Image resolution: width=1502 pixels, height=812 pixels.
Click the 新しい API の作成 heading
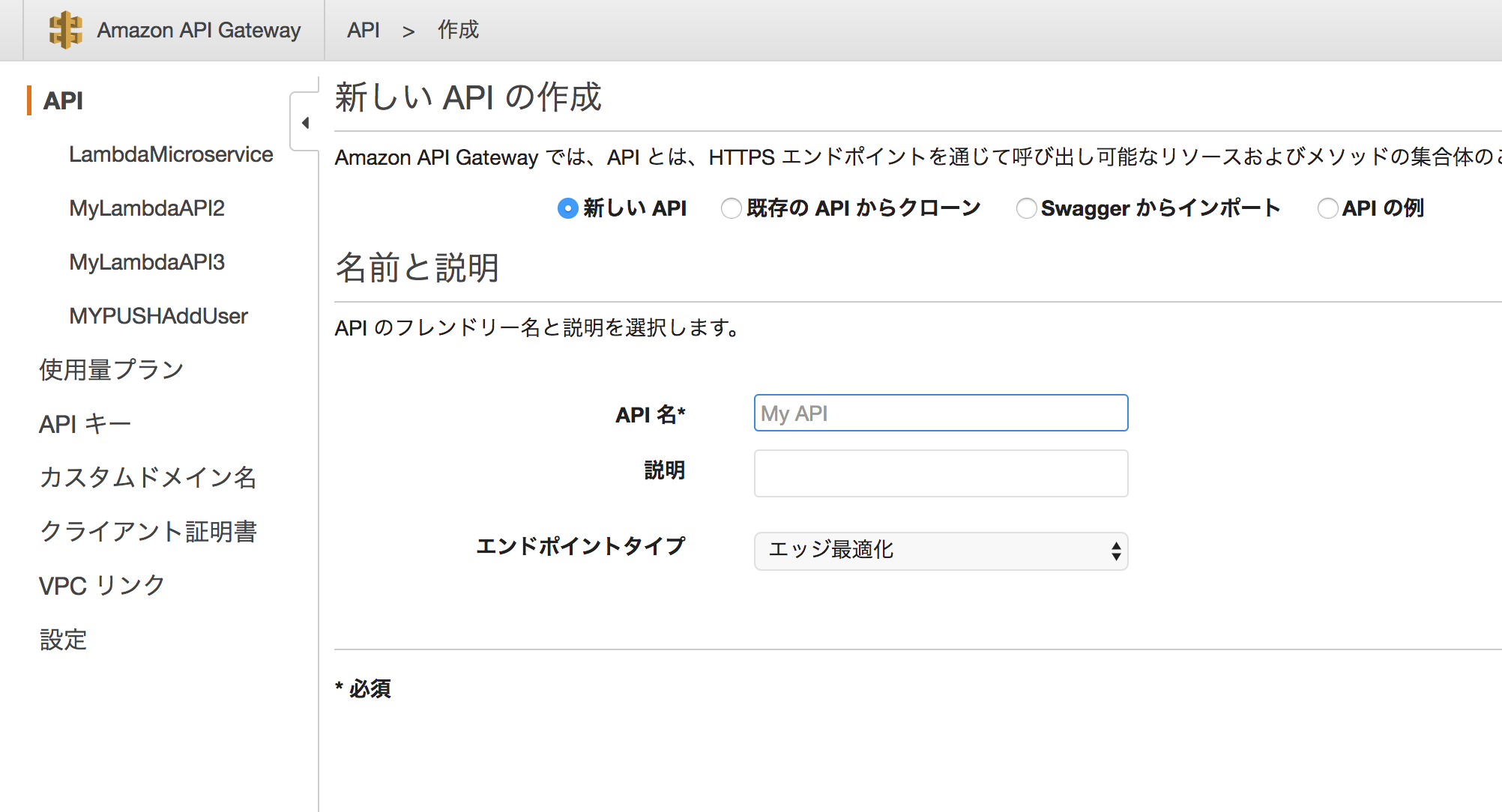pyautogui.click(x=468, y=97)
